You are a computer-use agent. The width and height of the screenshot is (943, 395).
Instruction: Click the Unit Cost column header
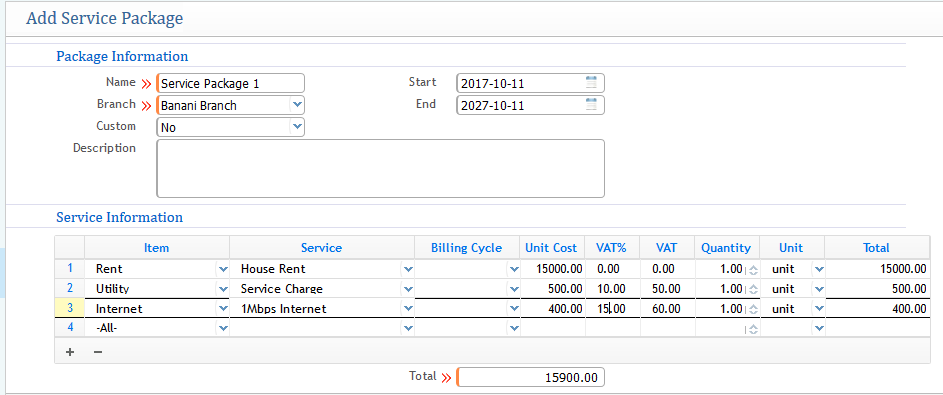[551, 248]
